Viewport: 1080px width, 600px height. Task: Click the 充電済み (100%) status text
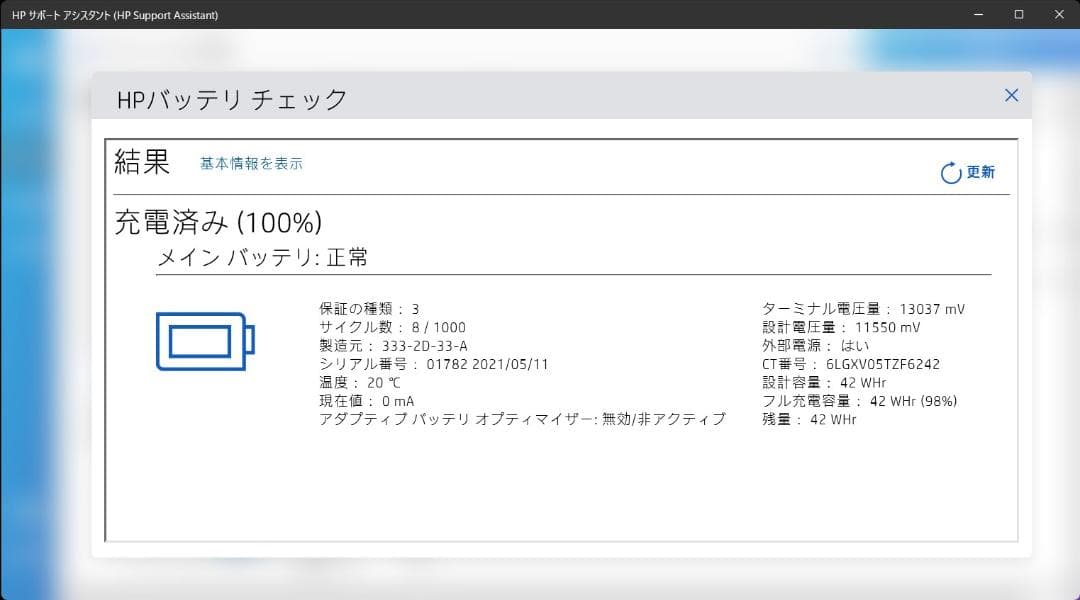[x=218, y=222]
